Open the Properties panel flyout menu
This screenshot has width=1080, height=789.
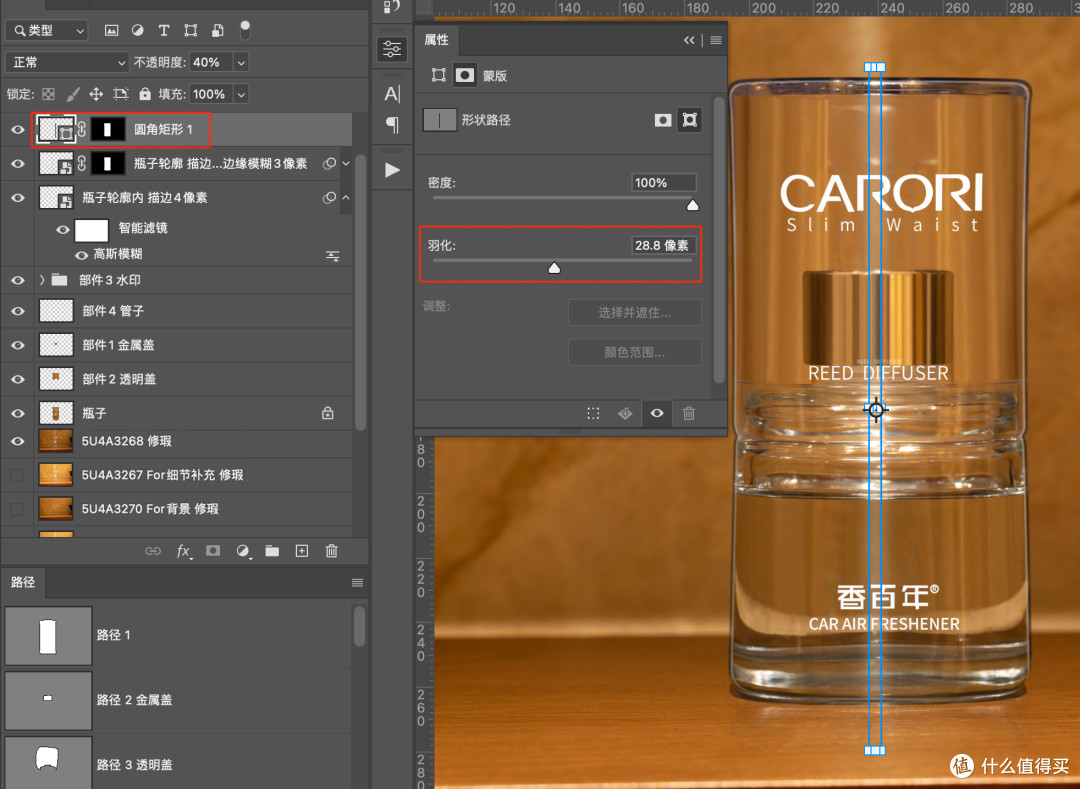click(716, 40)
